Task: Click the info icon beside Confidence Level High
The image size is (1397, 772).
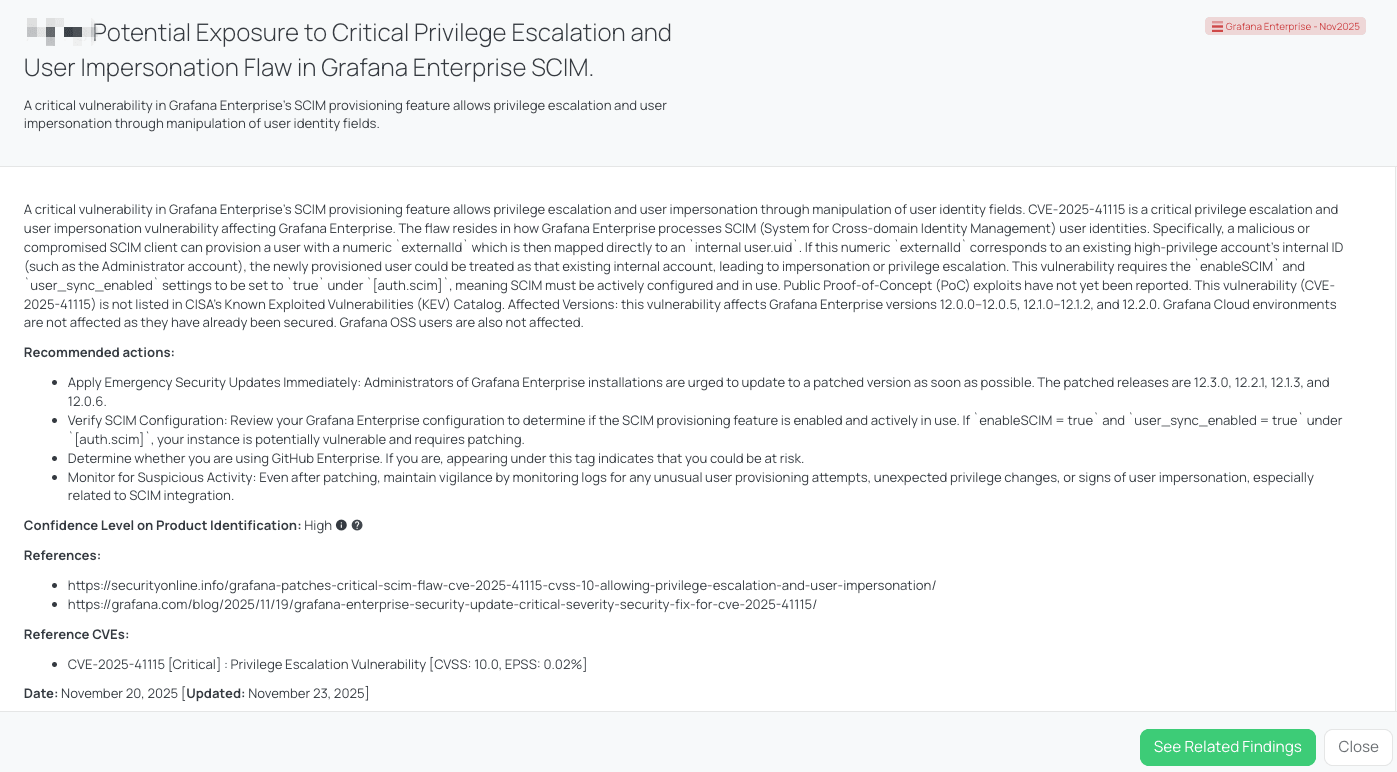Action: pos(341,525)
